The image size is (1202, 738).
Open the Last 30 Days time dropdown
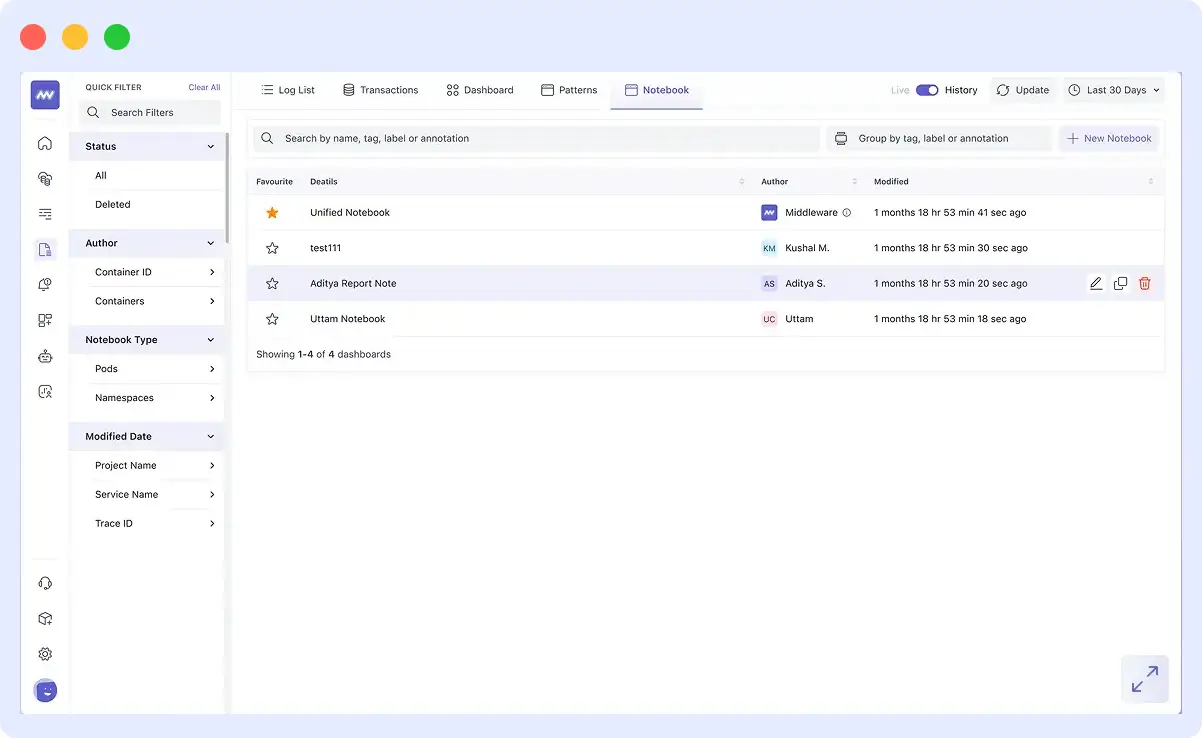tap(1113, 89)
